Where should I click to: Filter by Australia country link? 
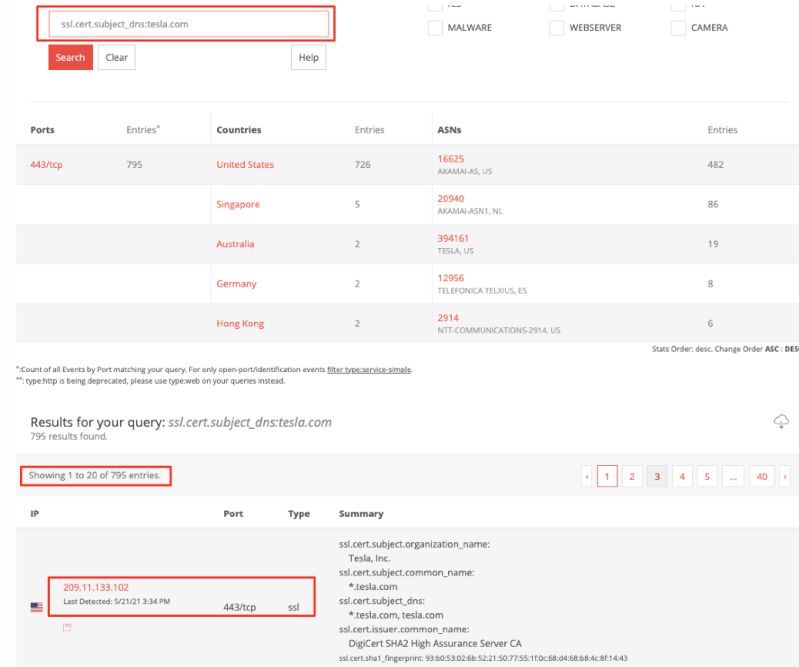coord(235,244)
